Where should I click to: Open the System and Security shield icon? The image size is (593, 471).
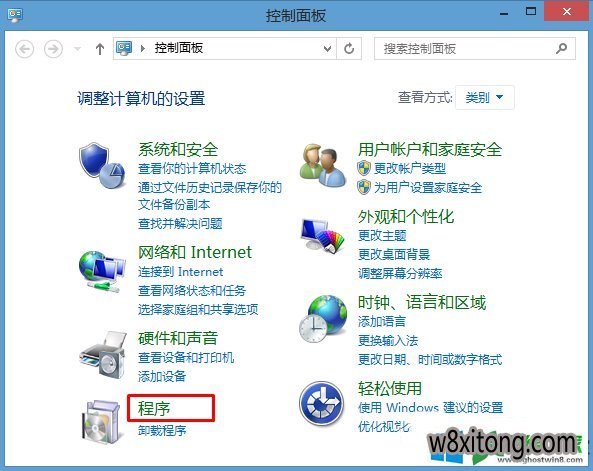pyautogui.click(x=102, y=165)
